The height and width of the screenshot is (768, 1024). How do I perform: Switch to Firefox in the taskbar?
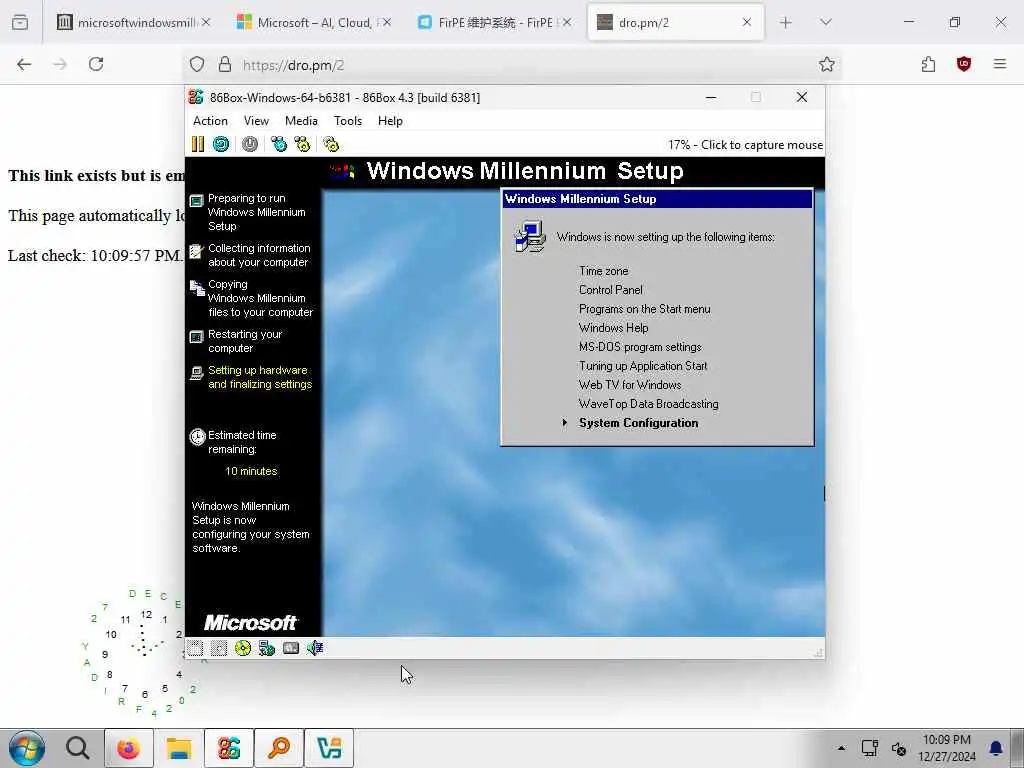pos(129,748)
